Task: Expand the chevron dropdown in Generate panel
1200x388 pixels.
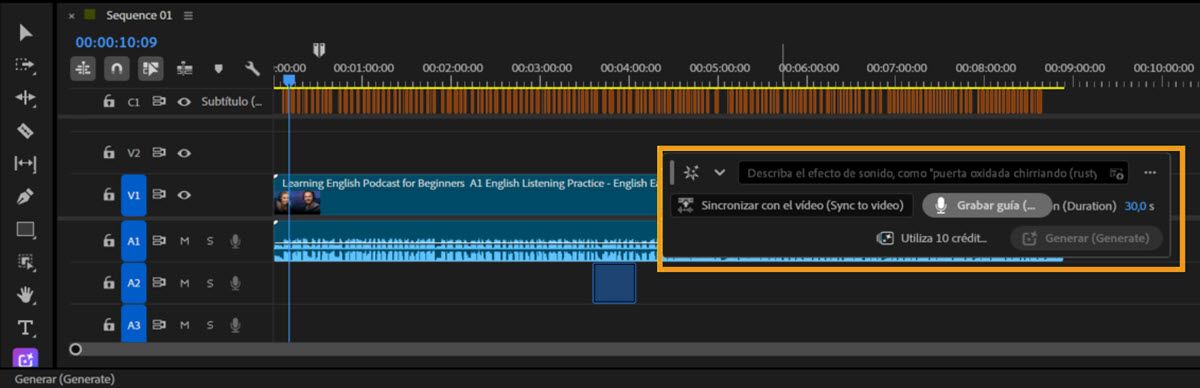Action: click(719, 172)
